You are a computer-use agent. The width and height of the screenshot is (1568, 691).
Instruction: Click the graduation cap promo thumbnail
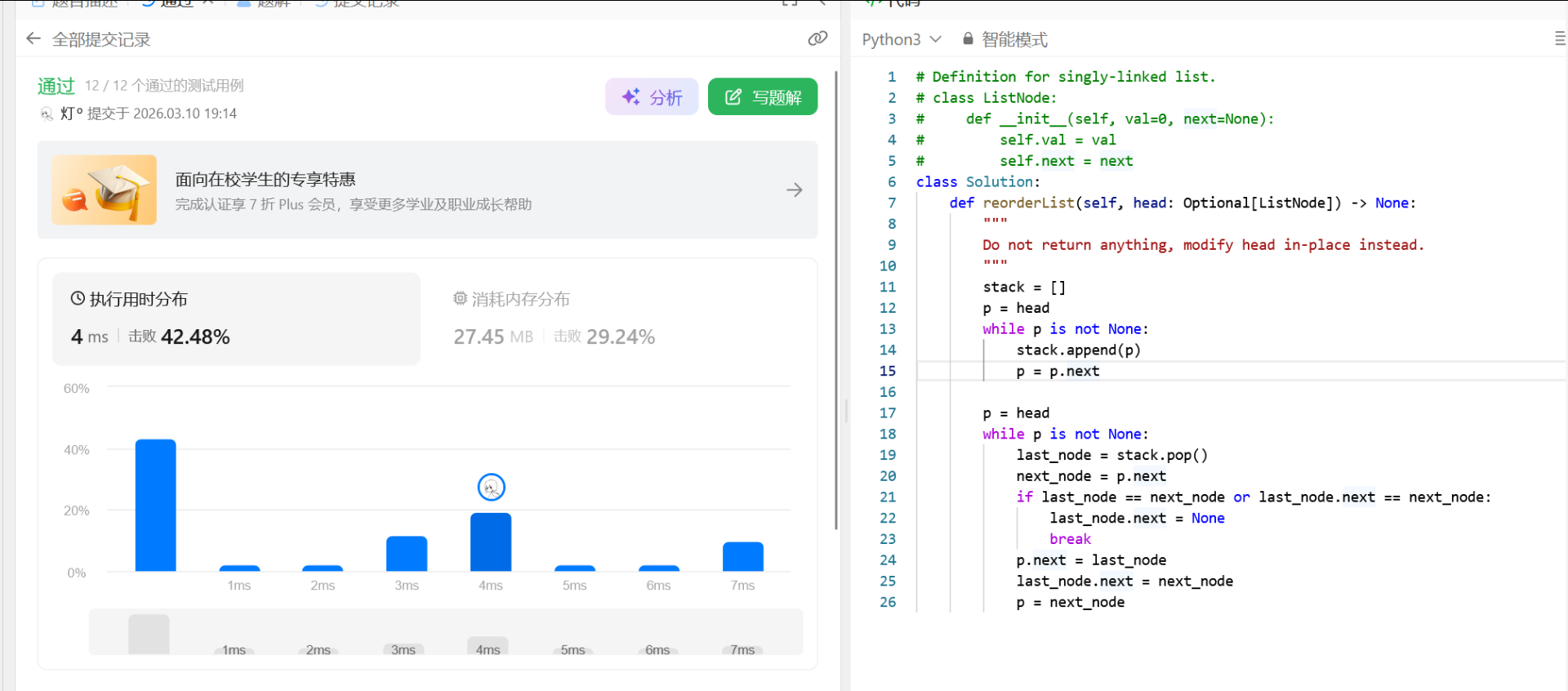105,190
